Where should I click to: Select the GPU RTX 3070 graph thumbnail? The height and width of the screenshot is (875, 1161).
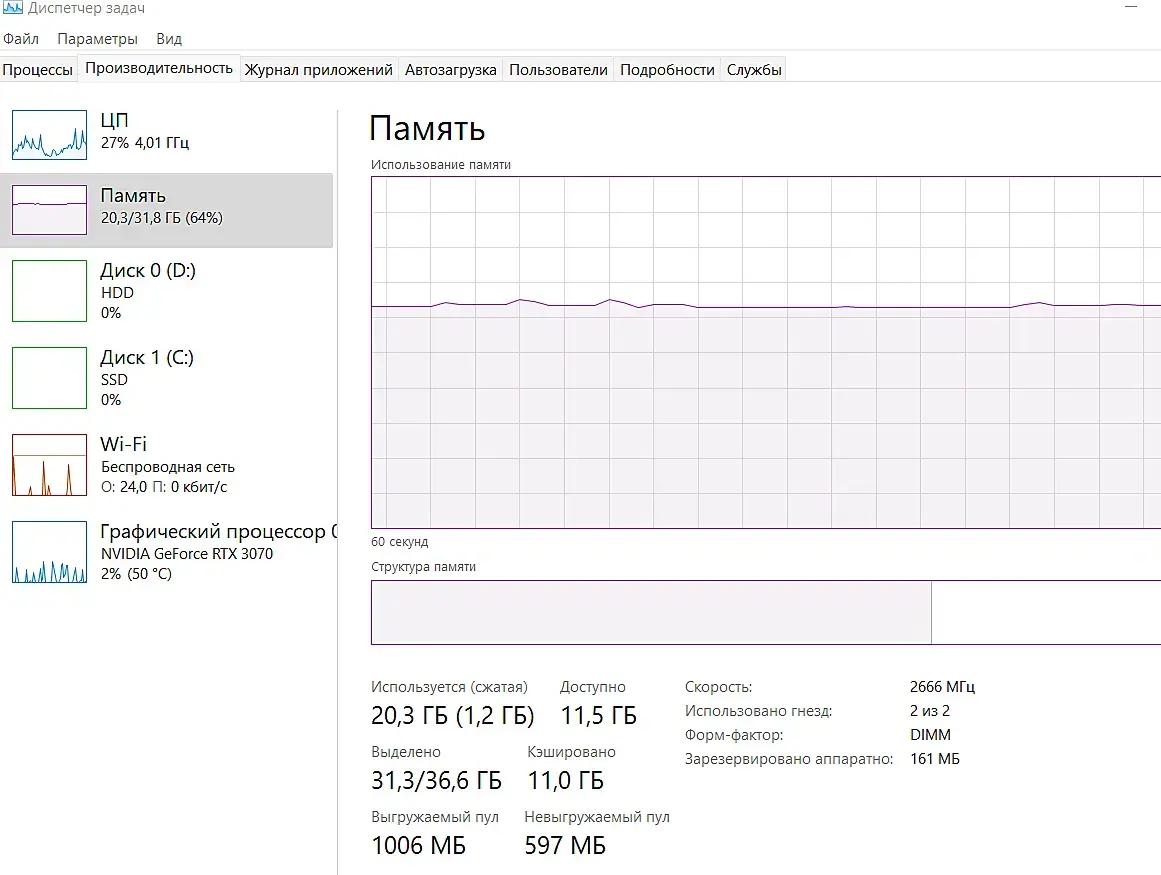(49, 552)
